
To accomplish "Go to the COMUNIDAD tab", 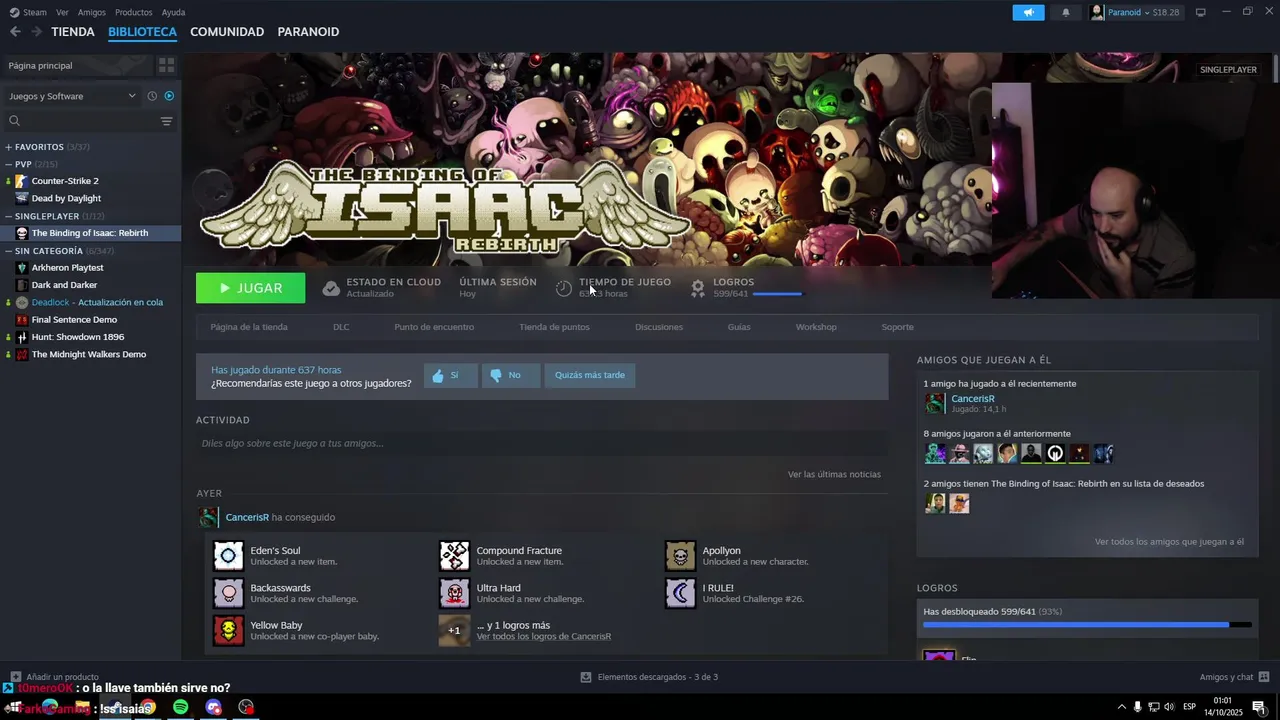I will pyautogui.click(x=227, y=32).
